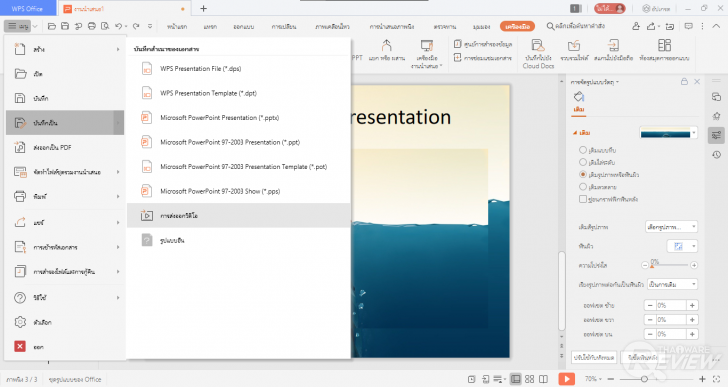This screenshot has height=387, width=728.
Task: Click the Redo arrow icon
Action: point(136,26)
